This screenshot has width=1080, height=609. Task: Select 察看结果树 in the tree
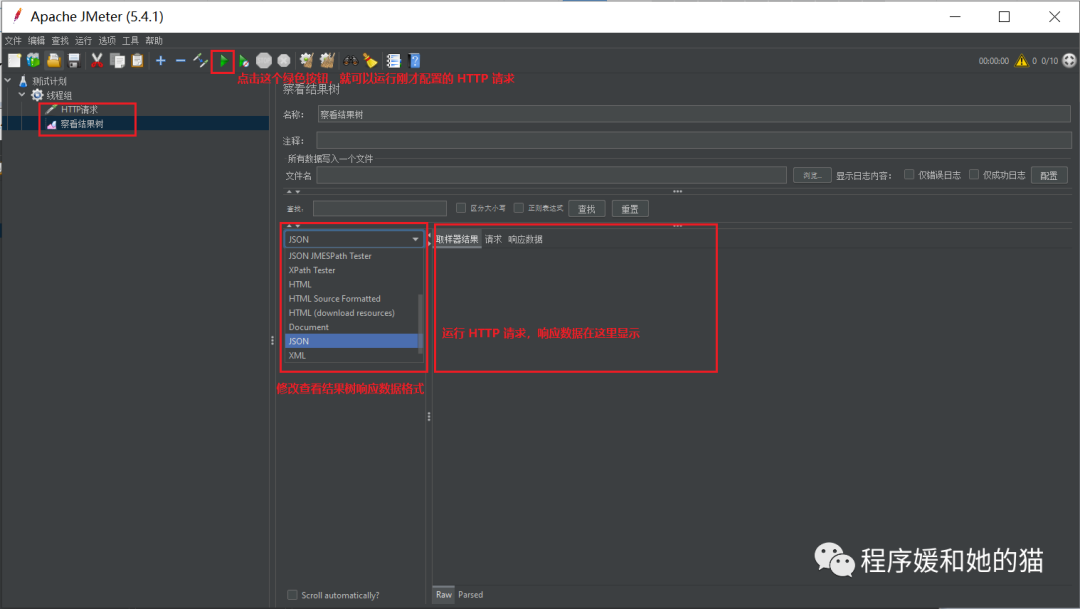(81, 124)
